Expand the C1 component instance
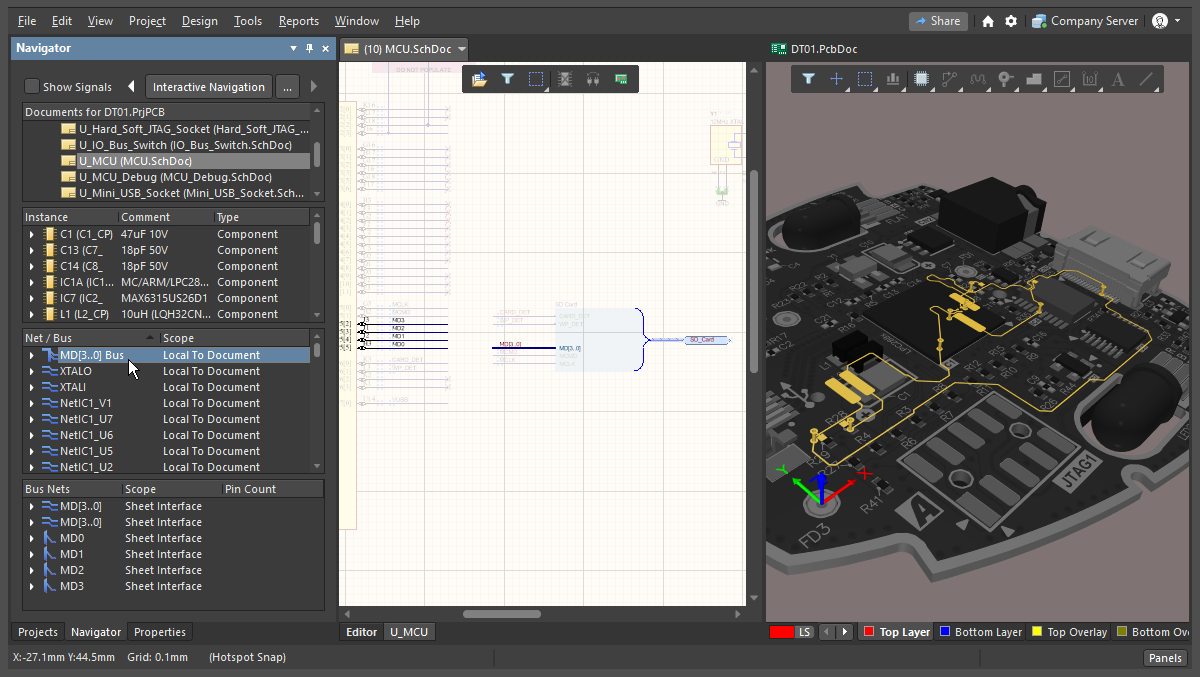Image resolution: width=1200 pixels, height=677 pixels. (31, 234)
